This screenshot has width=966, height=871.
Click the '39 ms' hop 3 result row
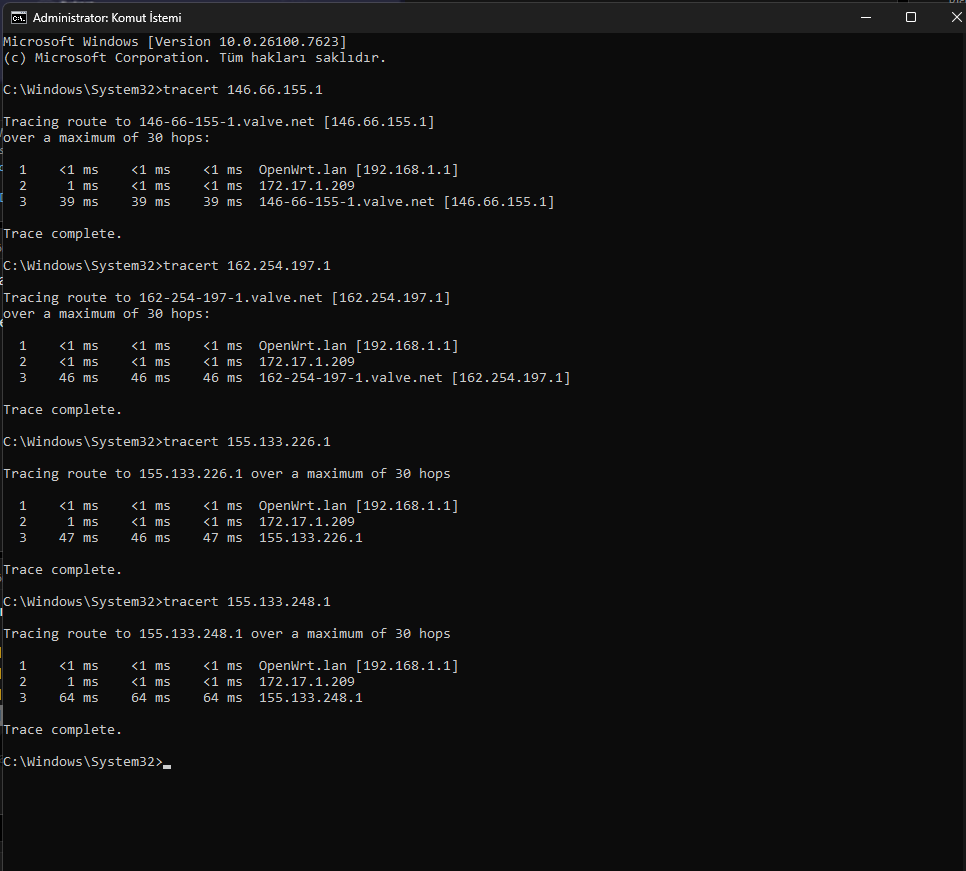point(286,201)
